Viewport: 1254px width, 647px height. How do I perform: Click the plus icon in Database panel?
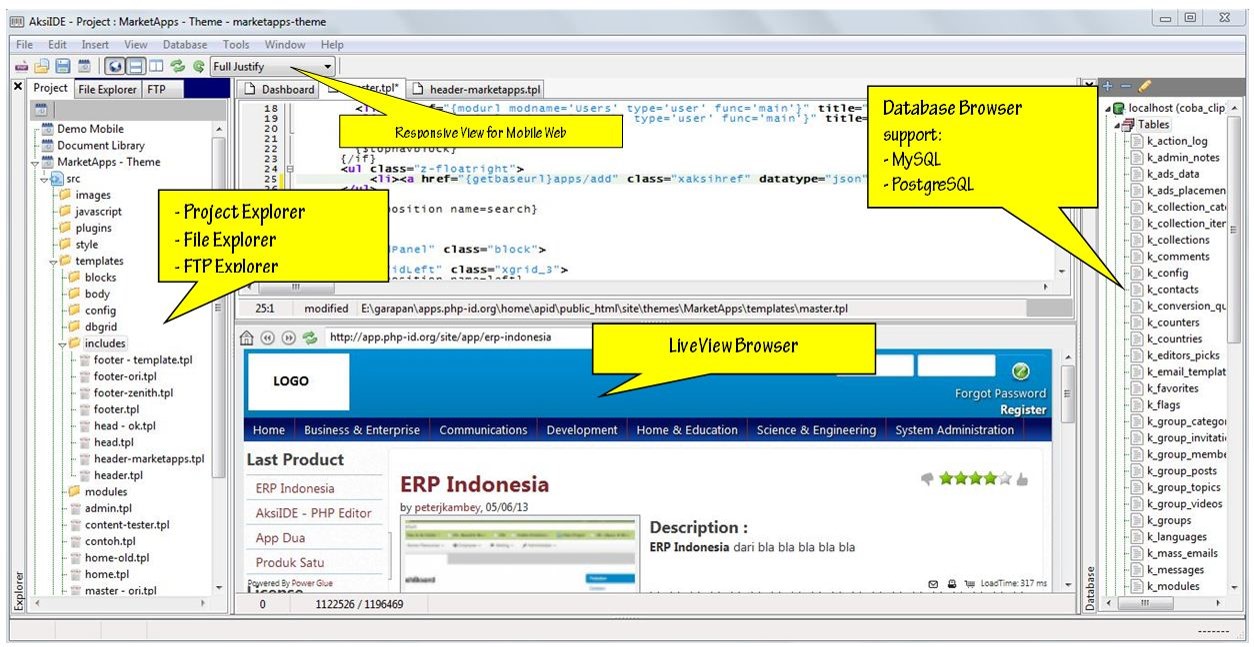1108,86
